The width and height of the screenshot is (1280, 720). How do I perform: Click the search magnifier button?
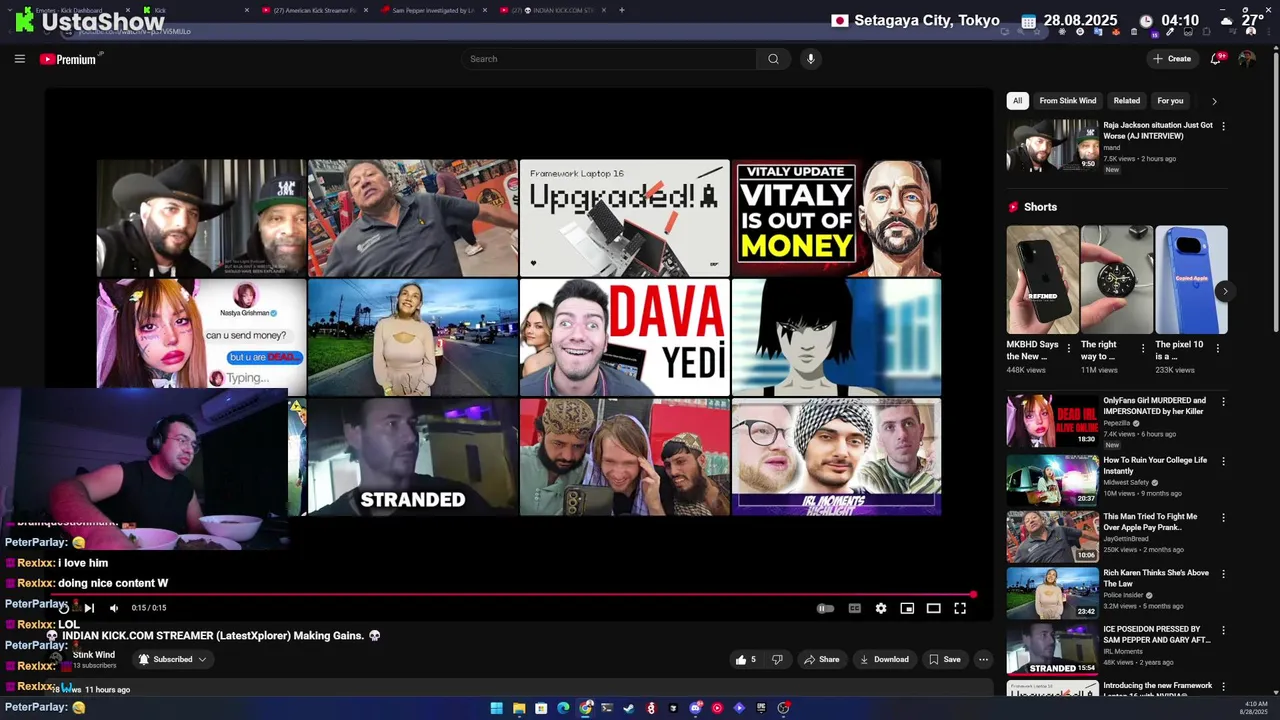pos(773,59)
